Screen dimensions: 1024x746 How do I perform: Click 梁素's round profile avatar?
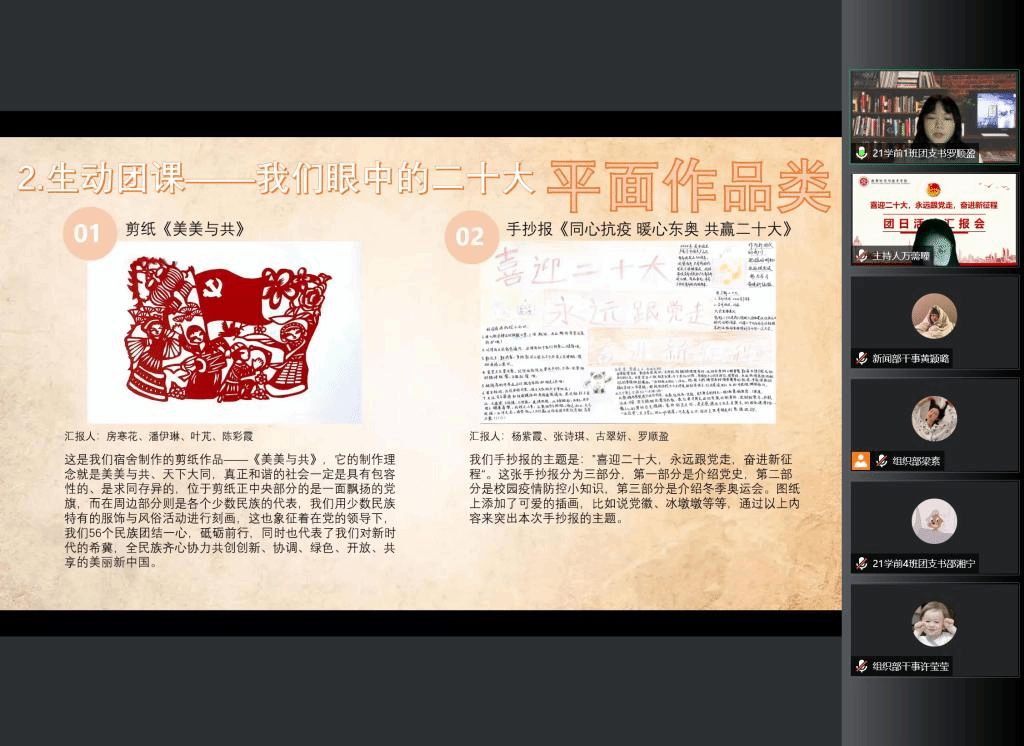(934, 418)
